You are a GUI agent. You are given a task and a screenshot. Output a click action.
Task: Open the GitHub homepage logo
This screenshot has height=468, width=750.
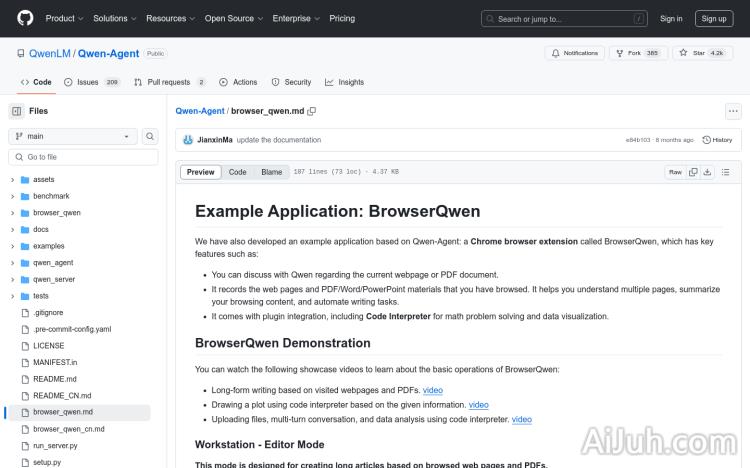pos(25,18)
